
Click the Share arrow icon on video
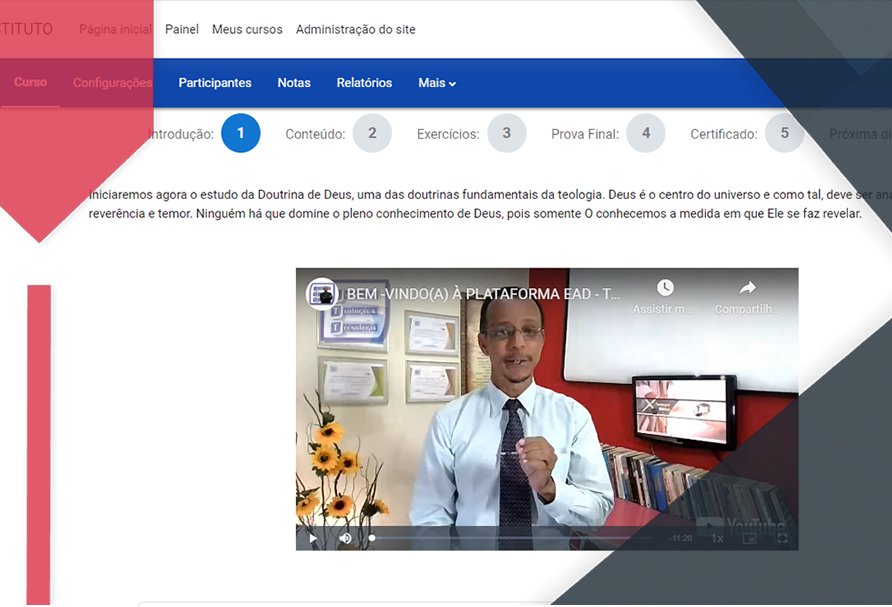coord(747,289)
